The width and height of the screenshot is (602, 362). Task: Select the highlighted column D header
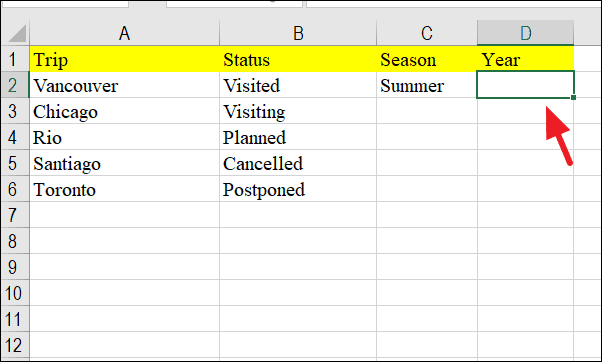[x=526, y=33]
